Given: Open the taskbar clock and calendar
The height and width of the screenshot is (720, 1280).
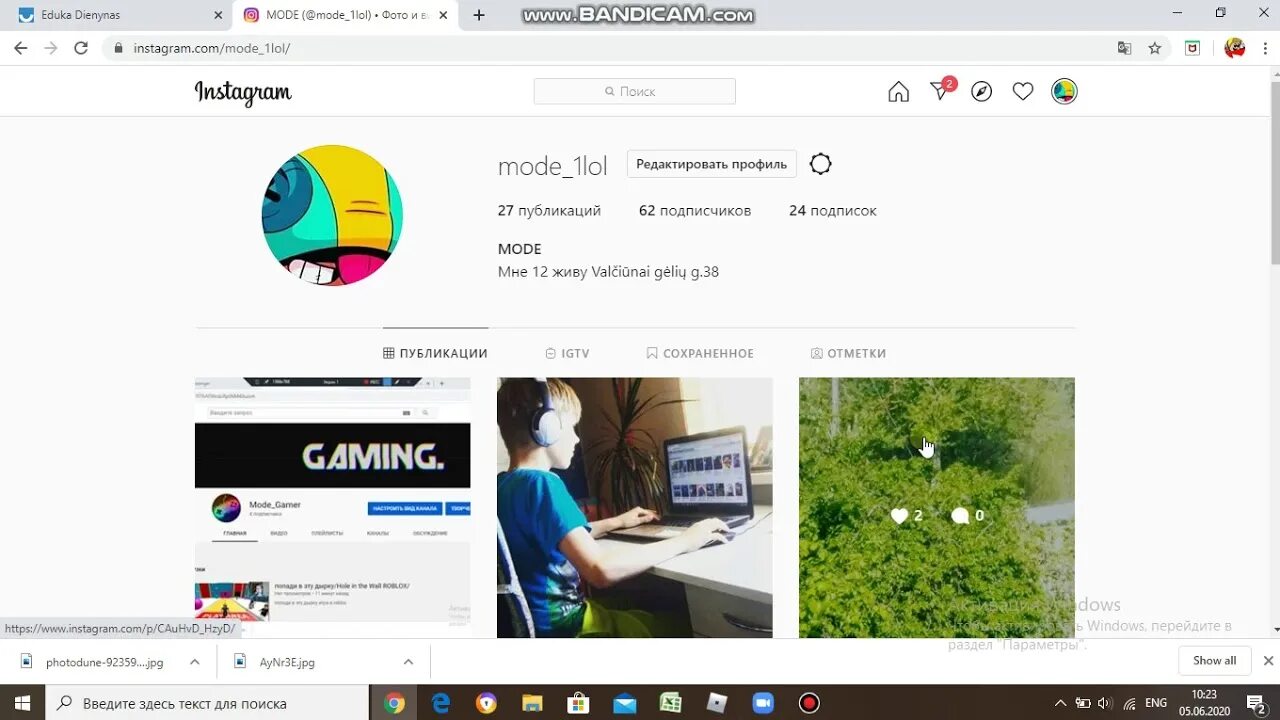Looking at the screenshot, I should coord(1204,703).
